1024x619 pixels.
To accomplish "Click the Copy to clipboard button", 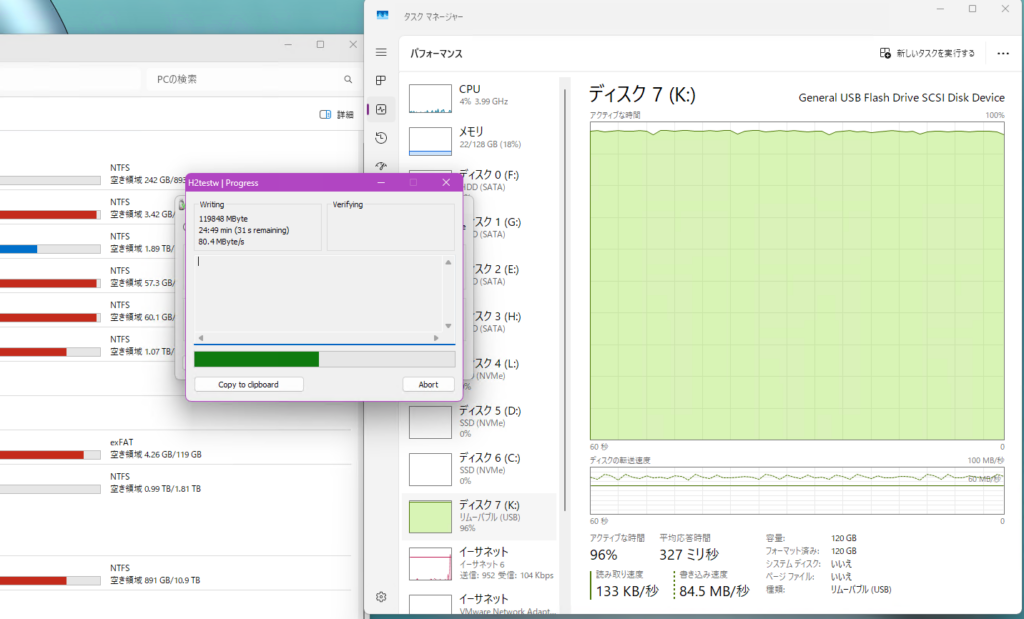I will point(248,384).
